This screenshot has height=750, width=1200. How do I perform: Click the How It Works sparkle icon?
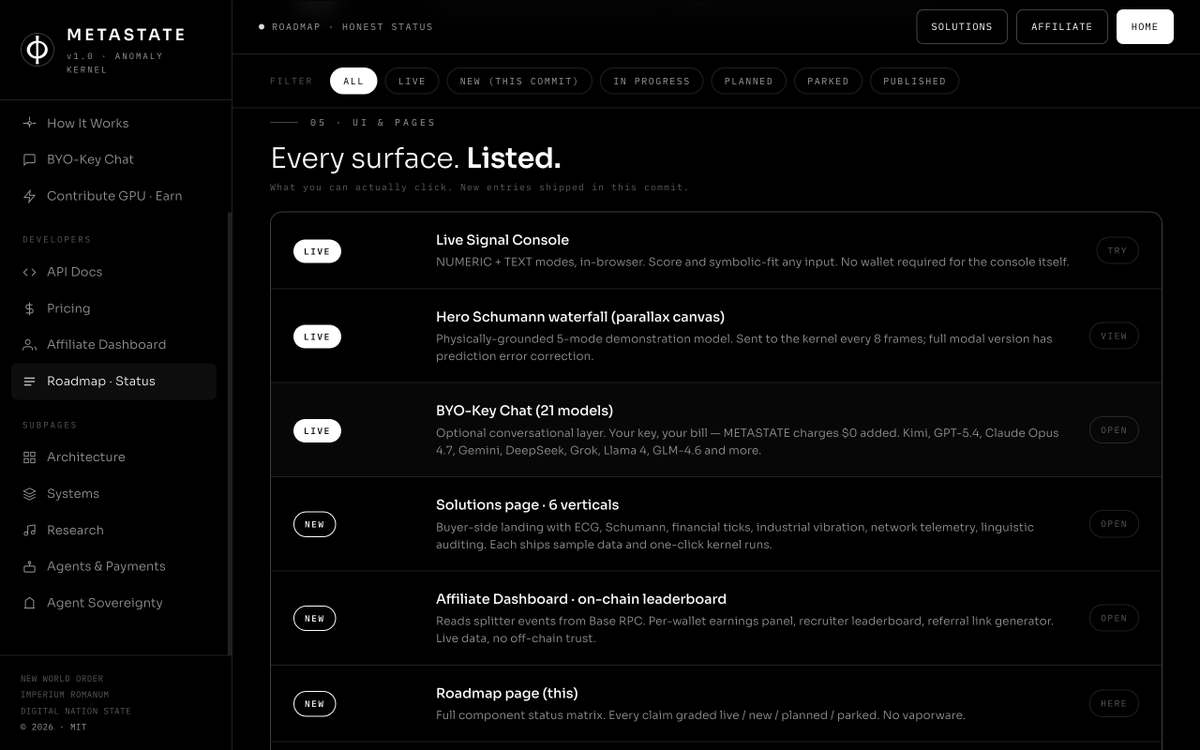pyautogui.click(x=29, y=123)
